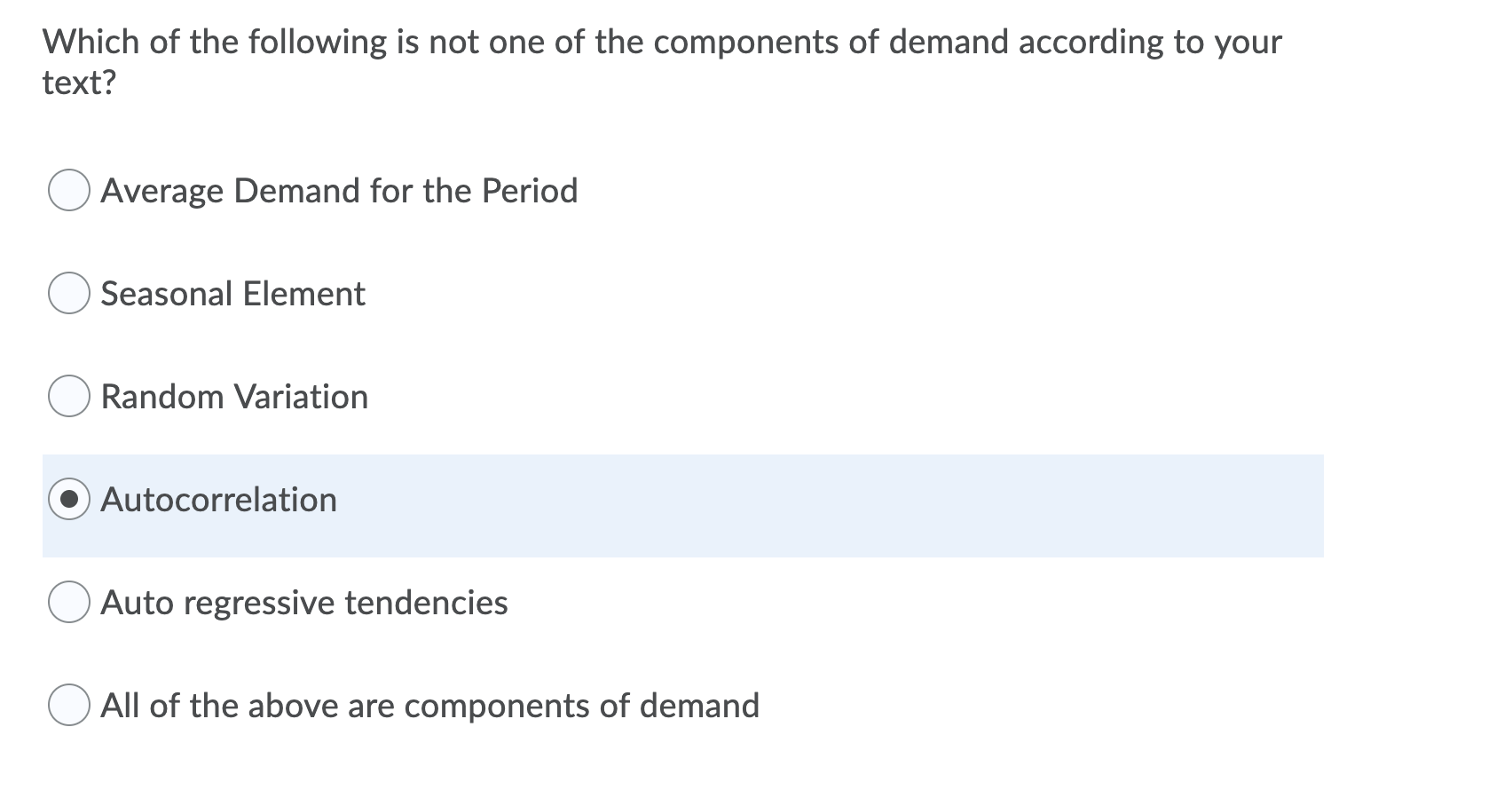Click the Autocorrelation answer label
Image resolution: width=1512 pixels, height=806 pixels.
pos(219,499)
